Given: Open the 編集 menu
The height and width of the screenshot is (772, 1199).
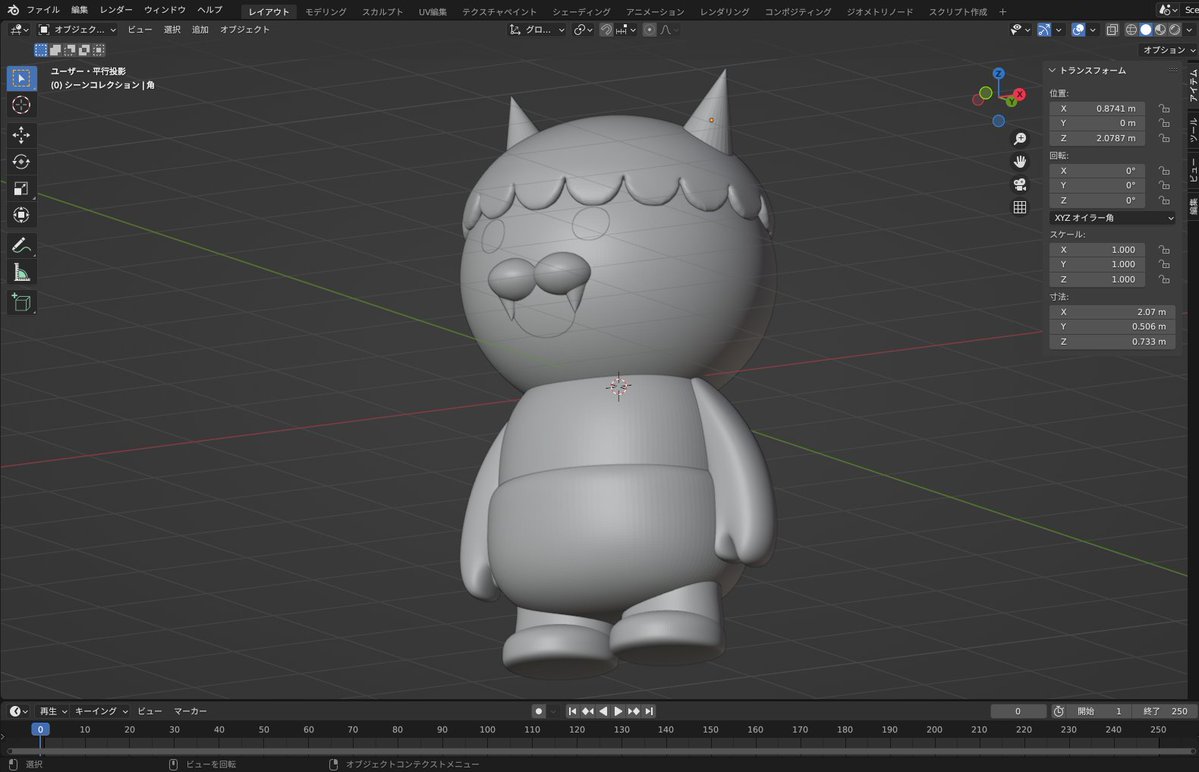Looking at the screenshot, I should [80, 10].
